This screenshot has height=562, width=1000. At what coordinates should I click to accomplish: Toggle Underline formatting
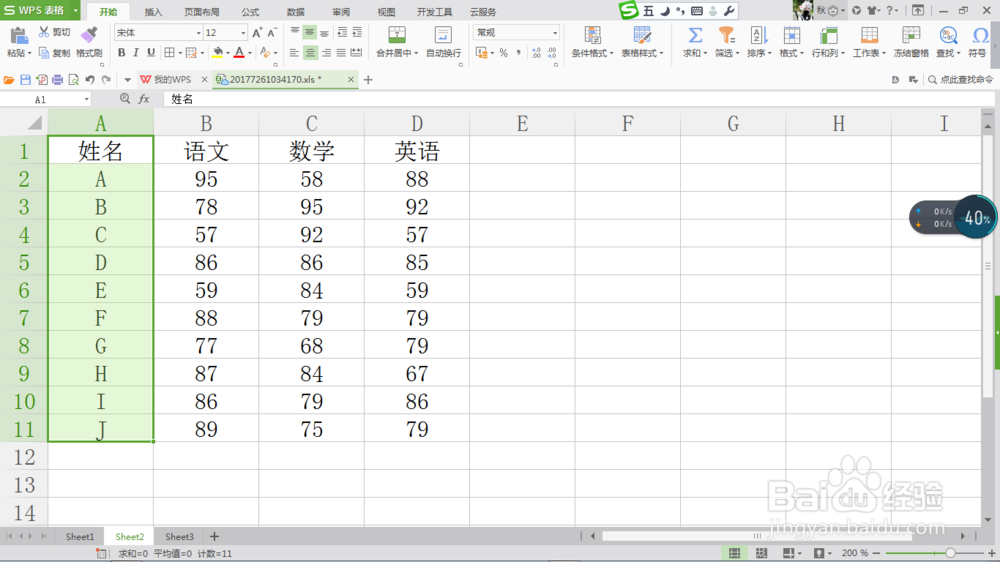click(x=151, y=53)
